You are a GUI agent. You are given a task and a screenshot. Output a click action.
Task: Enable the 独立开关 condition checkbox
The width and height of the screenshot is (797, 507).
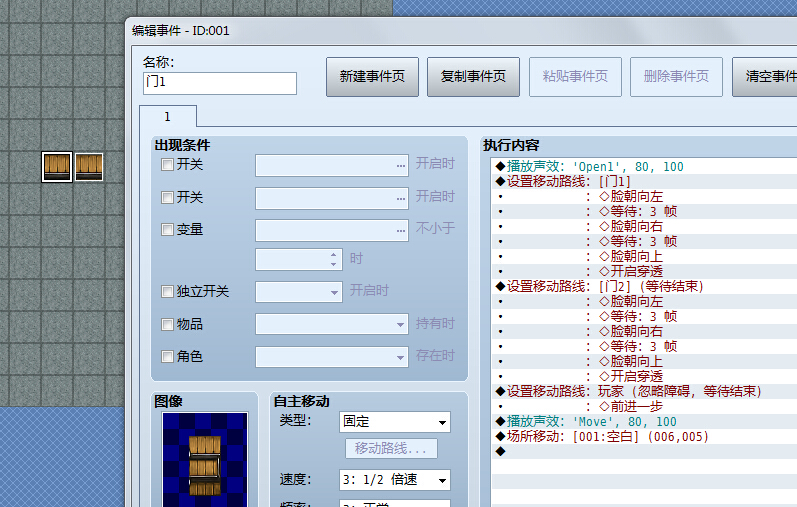(x=167, y=291)
